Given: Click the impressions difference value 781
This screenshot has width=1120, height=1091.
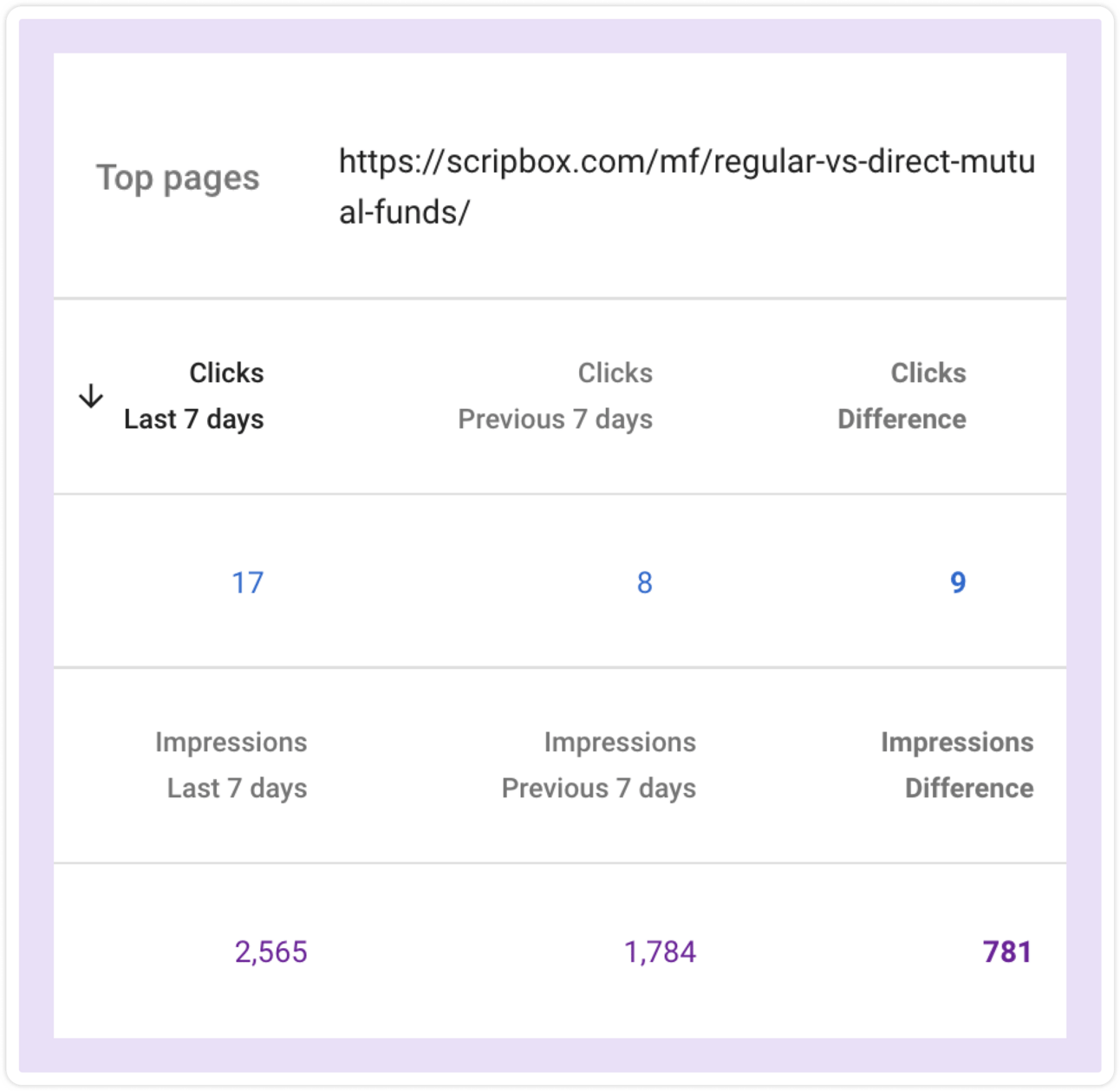Looking at the screenshot, I should (1007, 951).
